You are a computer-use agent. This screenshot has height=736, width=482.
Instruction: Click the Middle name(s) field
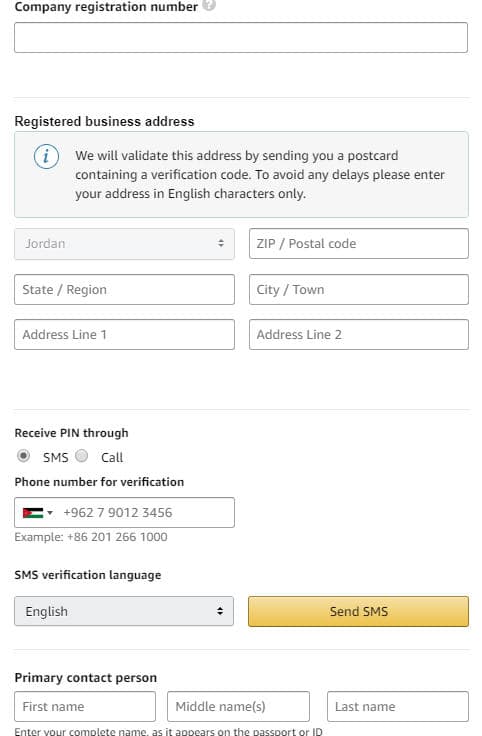(x=238, y=706)
